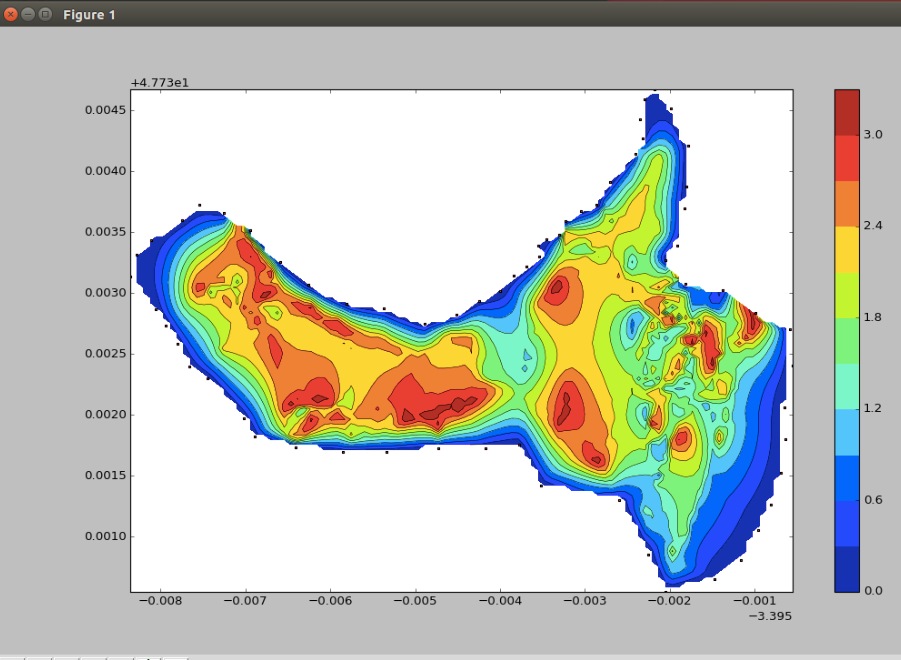Close the Figure 1 window
This screenshot has height=660, width=901.
coord(10,14)
